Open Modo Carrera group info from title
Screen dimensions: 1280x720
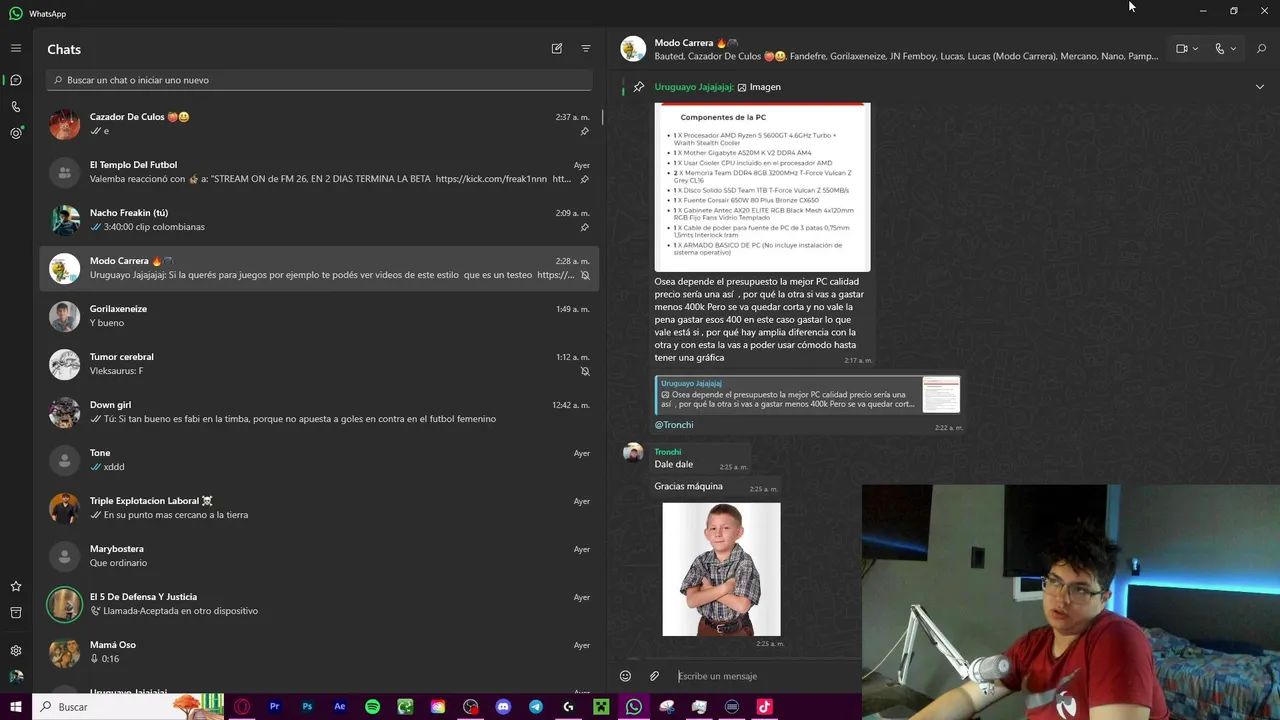[x=696, y=43]
